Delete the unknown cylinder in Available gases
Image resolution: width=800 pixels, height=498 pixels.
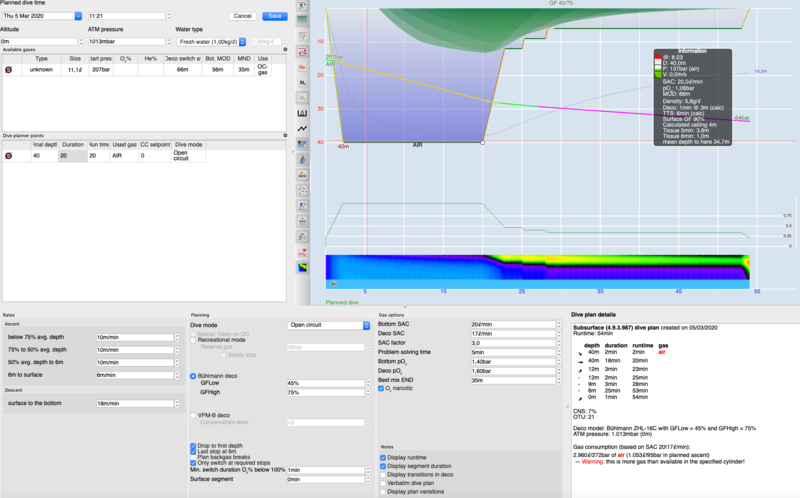coord(9,70)
